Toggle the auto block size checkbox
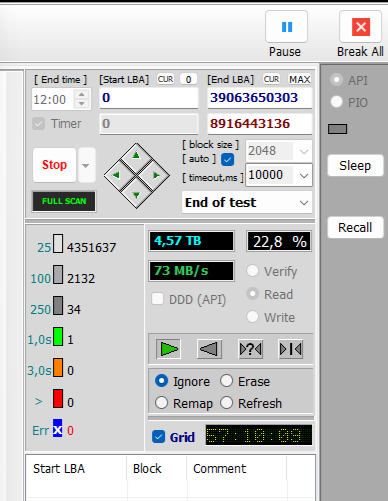The width and height of the screenshot is (388, 501). tap(227, 159)
